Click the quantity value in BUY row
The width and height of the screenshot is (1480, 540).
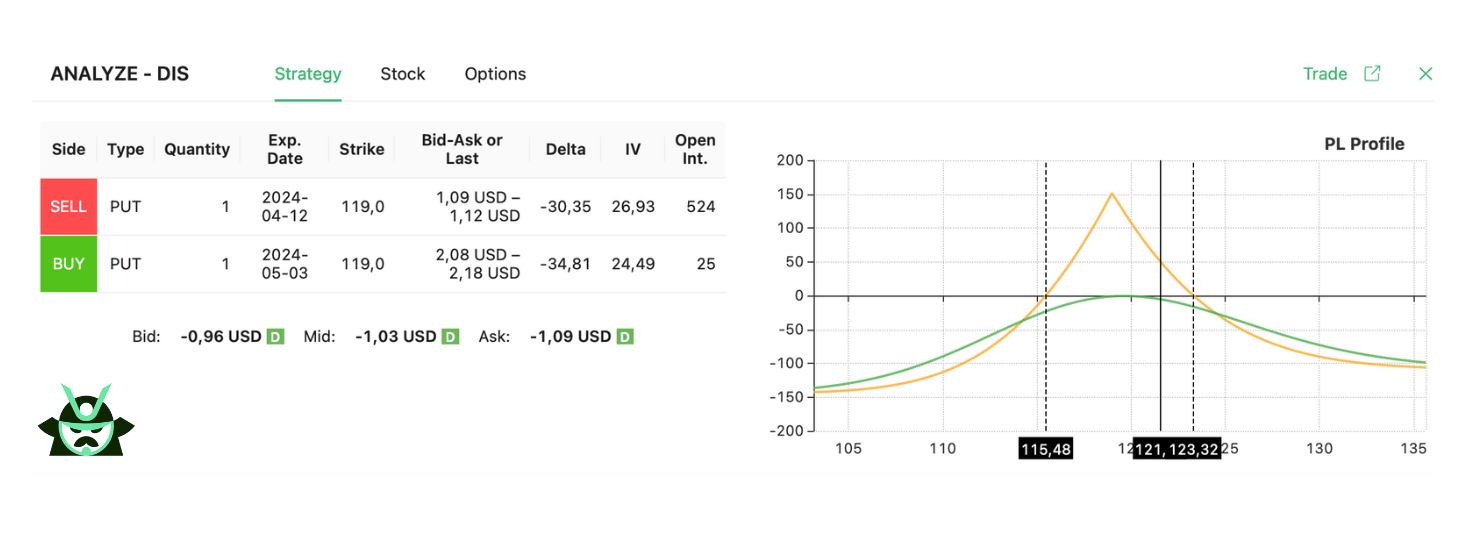click(x=225, y=264)
